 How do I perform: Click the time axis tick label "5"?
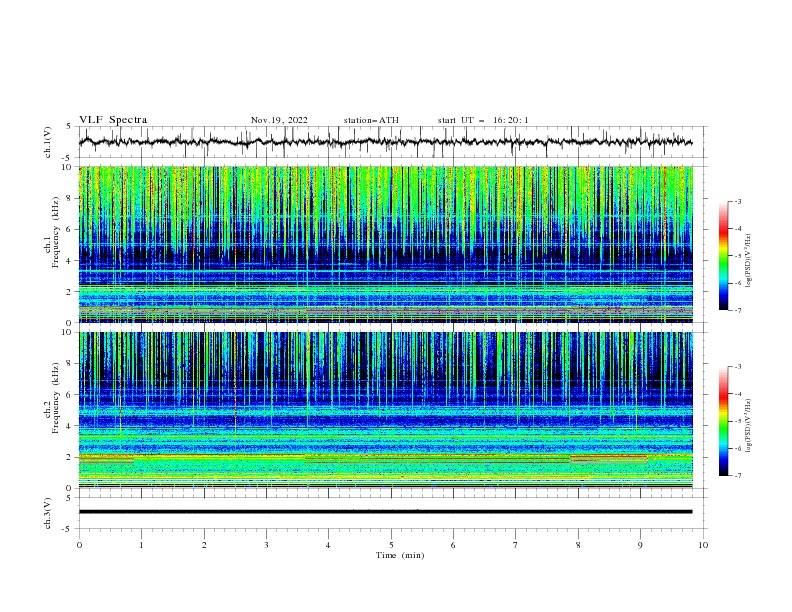click(x=391, y=545)
